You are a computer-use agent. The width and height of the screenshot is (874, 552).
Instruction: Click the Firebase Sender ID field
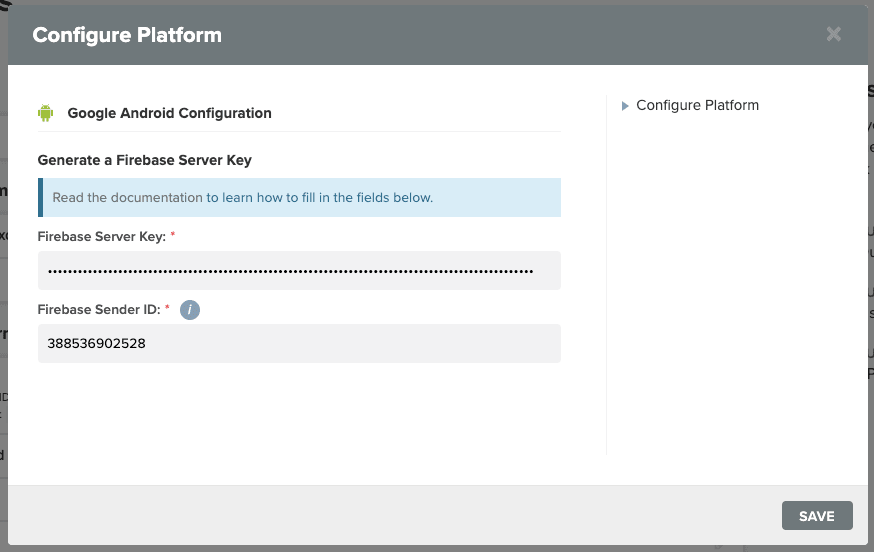click(299, 343)
